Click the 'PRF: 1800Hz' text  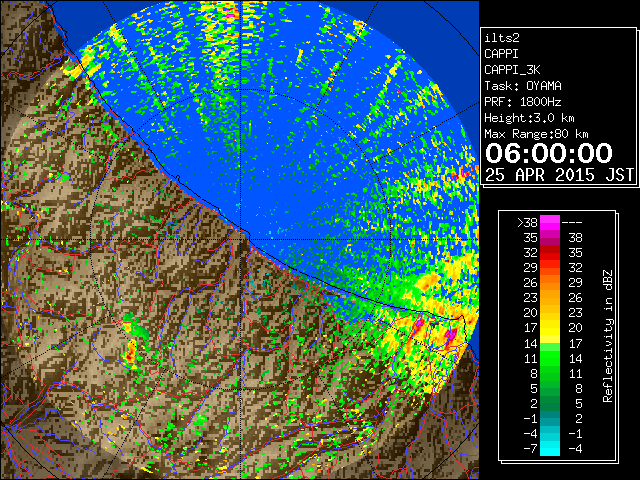[x=523, y=102]
